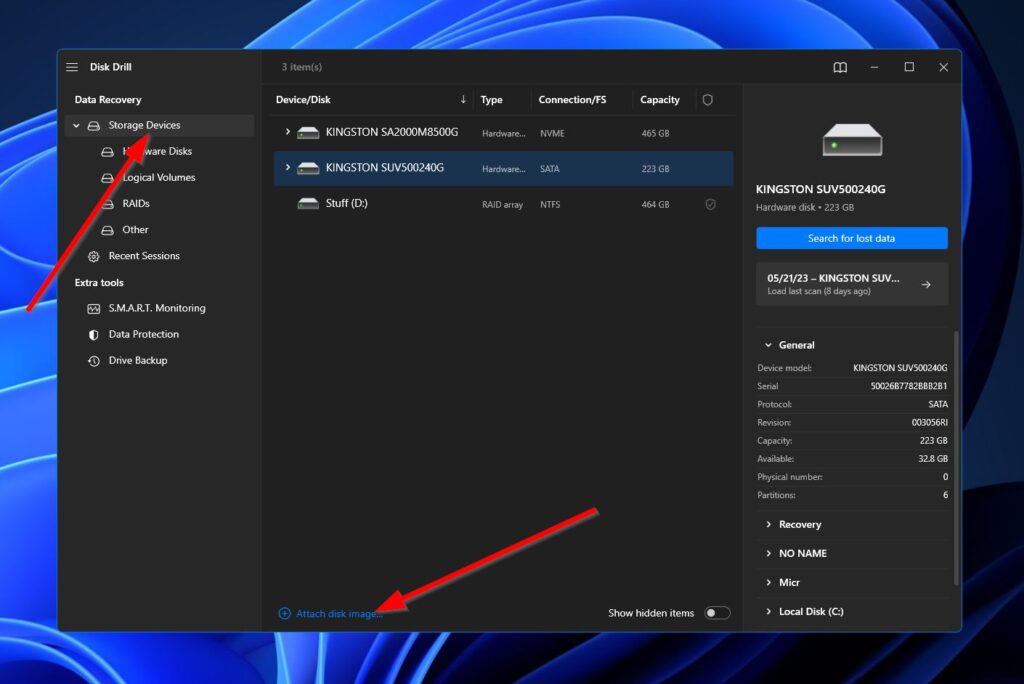Click the checkmark circle beside Stuff (D:)
This screenshot has height=684, width=1024.
click(x=710, y=204)
